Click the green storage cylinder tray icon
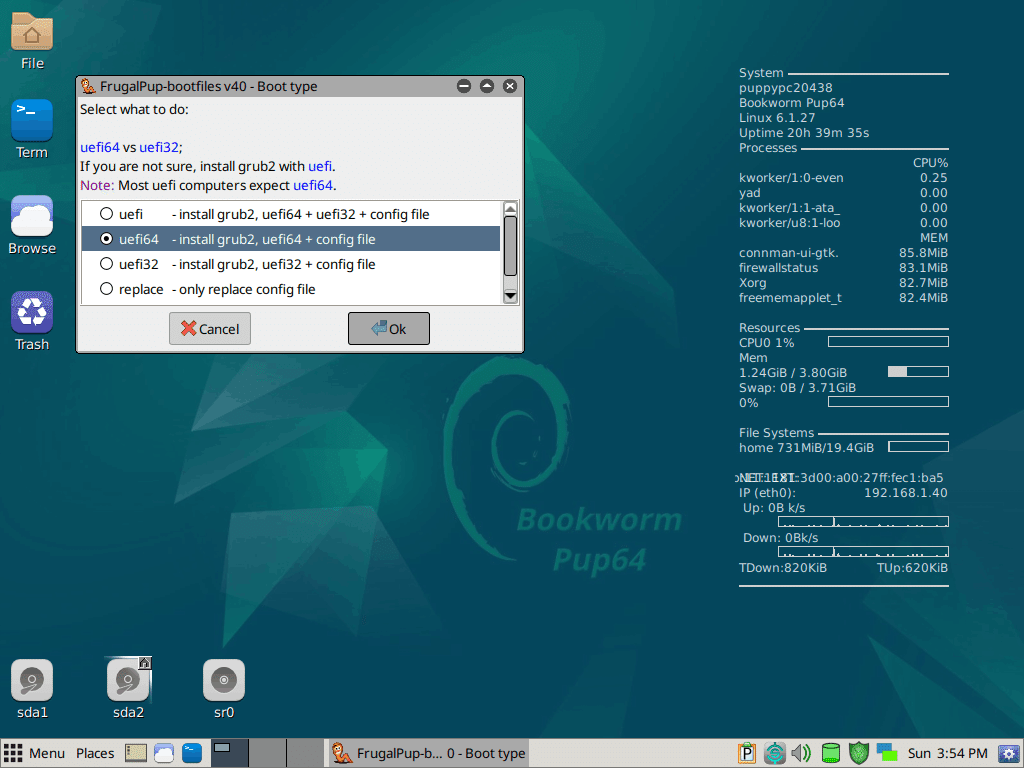Screen dimensions: 1024x768 click(x=831, y=753)
